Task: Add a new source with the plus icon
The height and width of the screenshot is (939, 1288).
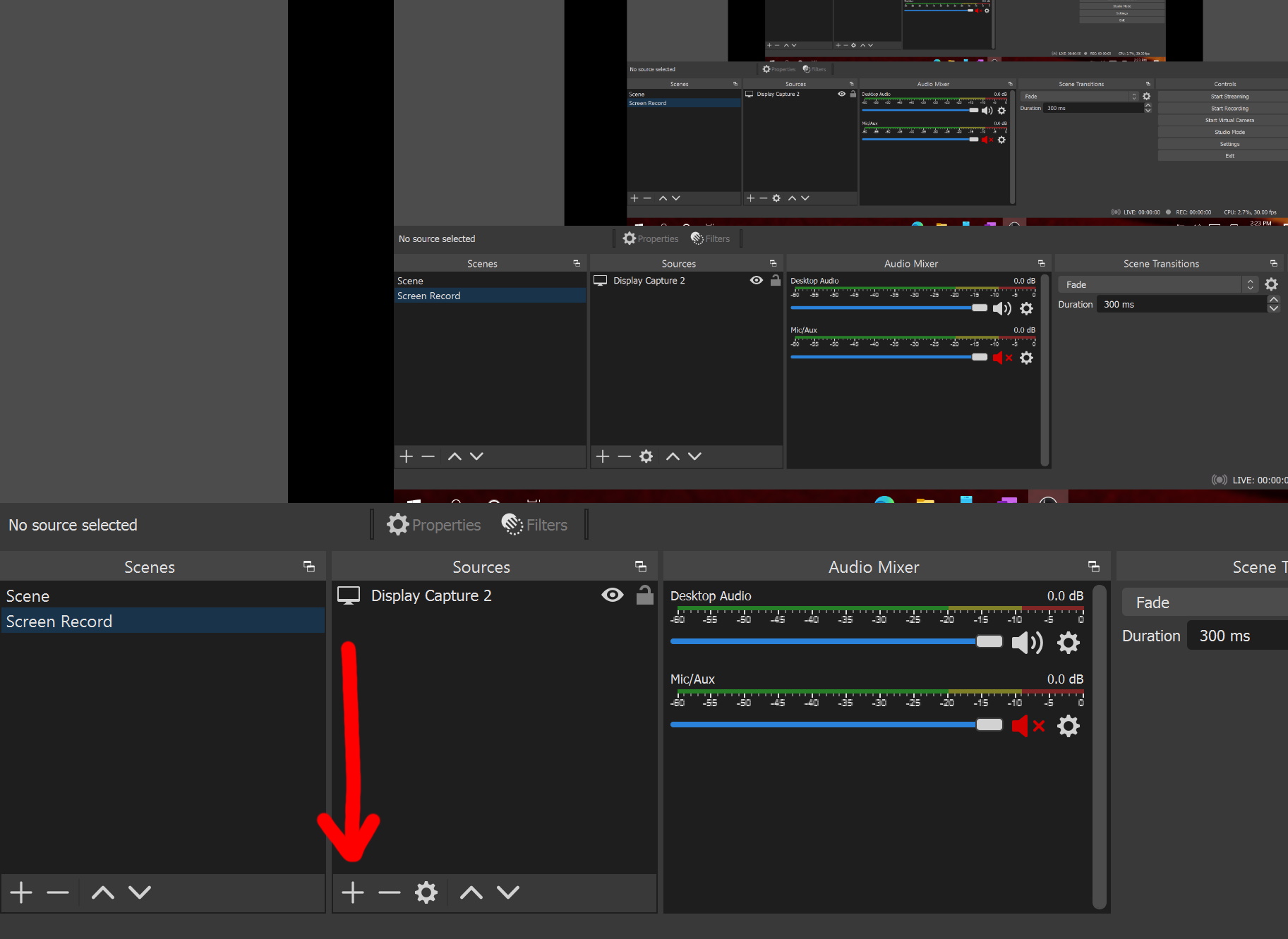Action: [352, 892]
